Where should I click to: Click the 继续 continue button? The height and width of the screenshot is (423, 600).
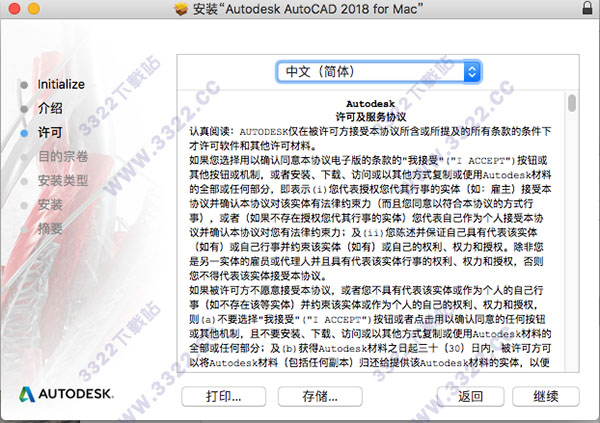click(546, 396)
